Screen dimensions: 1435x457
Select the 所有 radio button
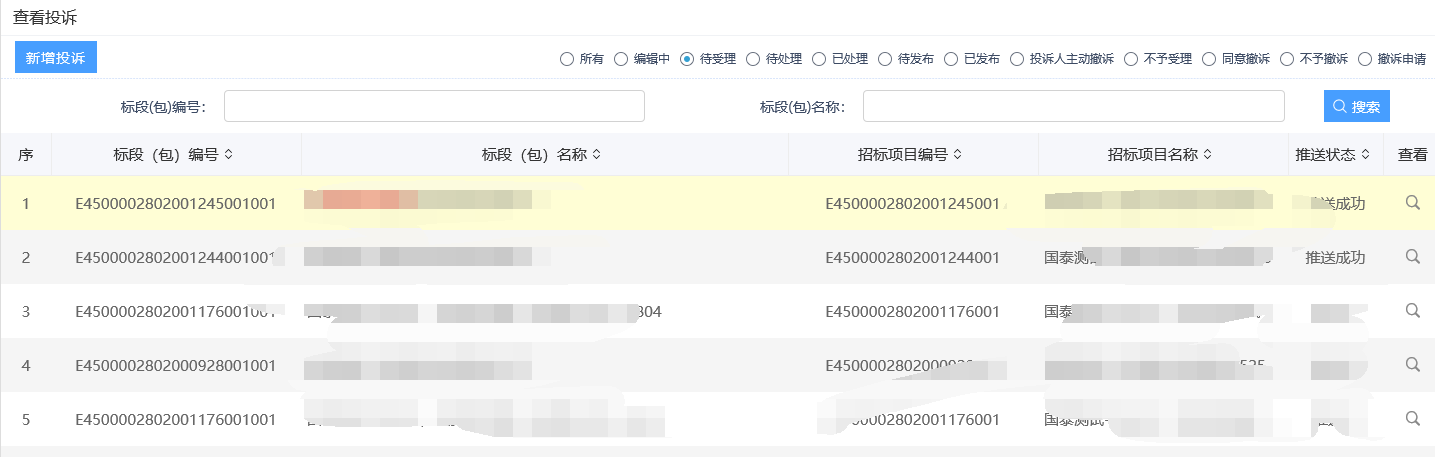567,59
